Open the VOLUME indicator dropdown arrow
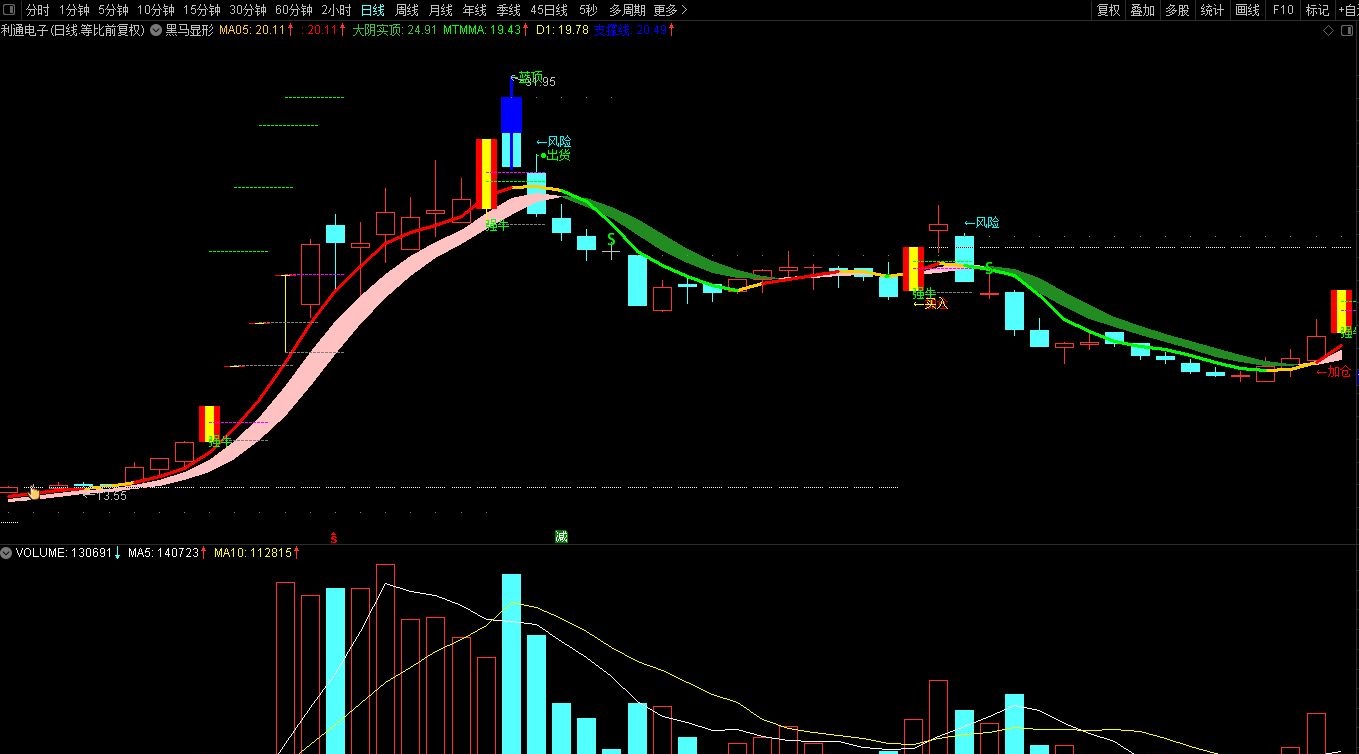The height and width of the screenshot is (754, 1359). pos(6,552)
